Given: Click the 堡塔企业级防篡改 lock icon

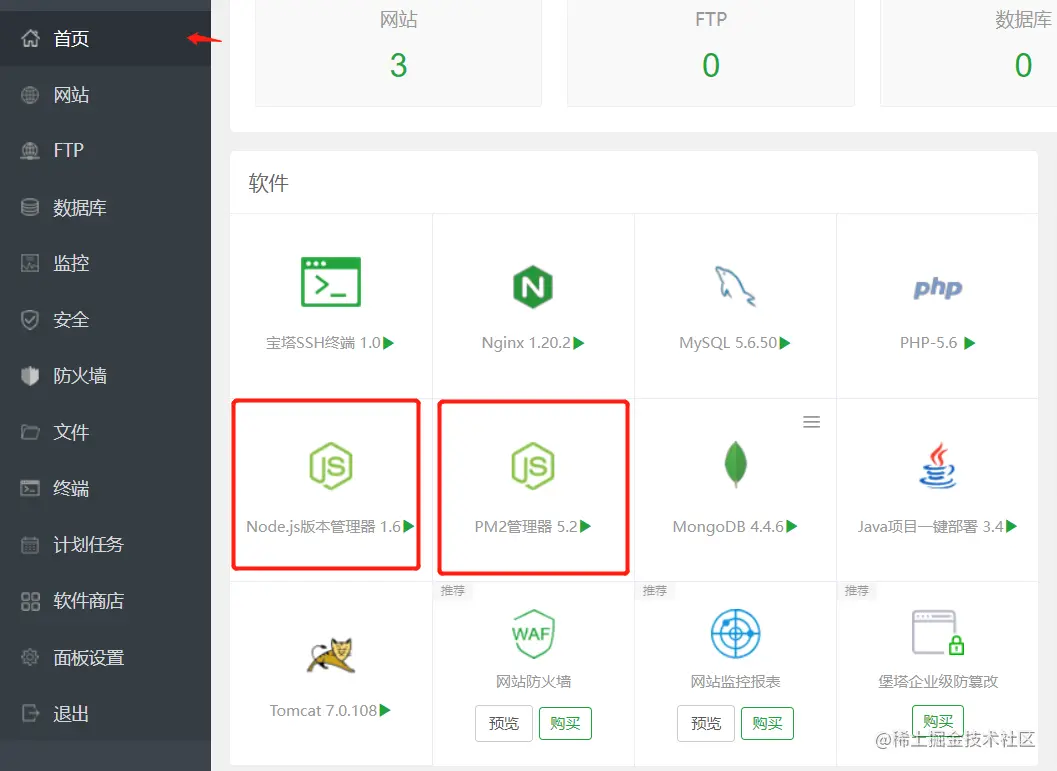Looking at the screenshot, I should coord(938,632).
